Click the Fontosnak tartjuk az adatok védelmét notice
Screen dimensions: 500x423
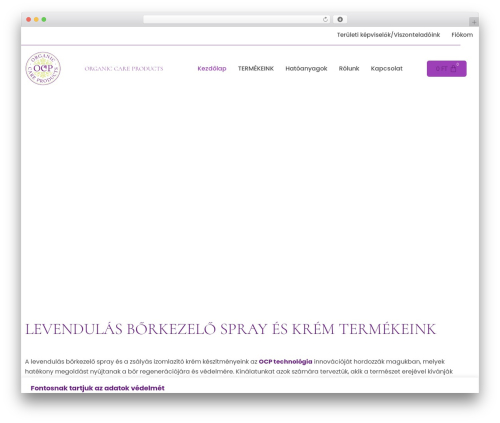coord(97,388)
